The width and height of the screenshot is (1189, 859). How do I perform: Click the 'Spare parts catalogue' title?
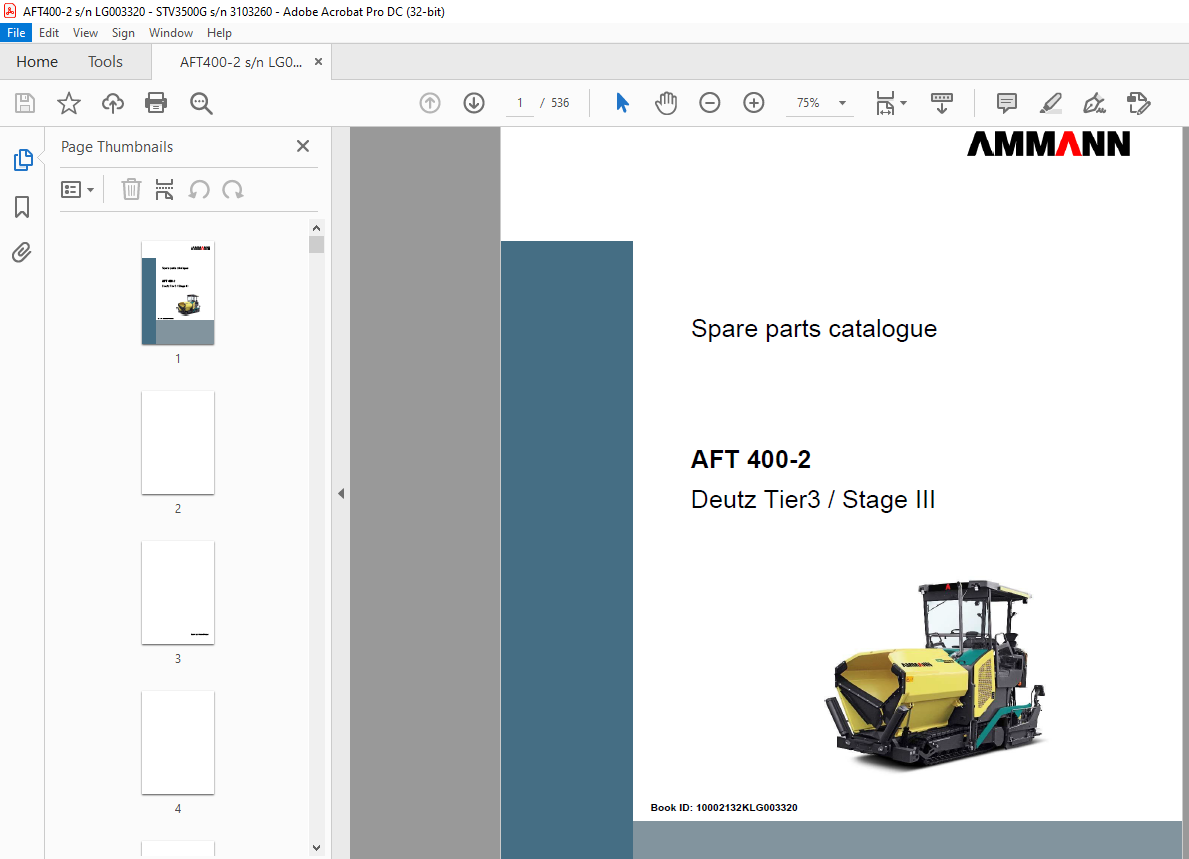tap(814, 329)
